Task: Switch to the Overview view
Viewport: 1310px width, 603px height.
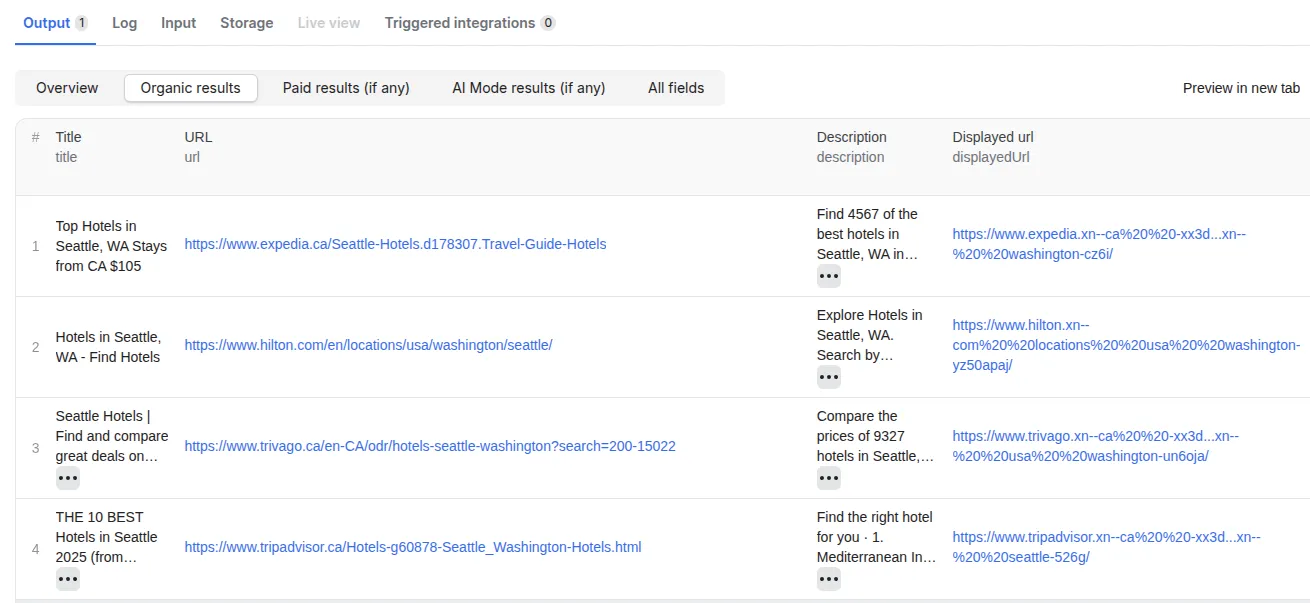Action: (x=67, y=88)
